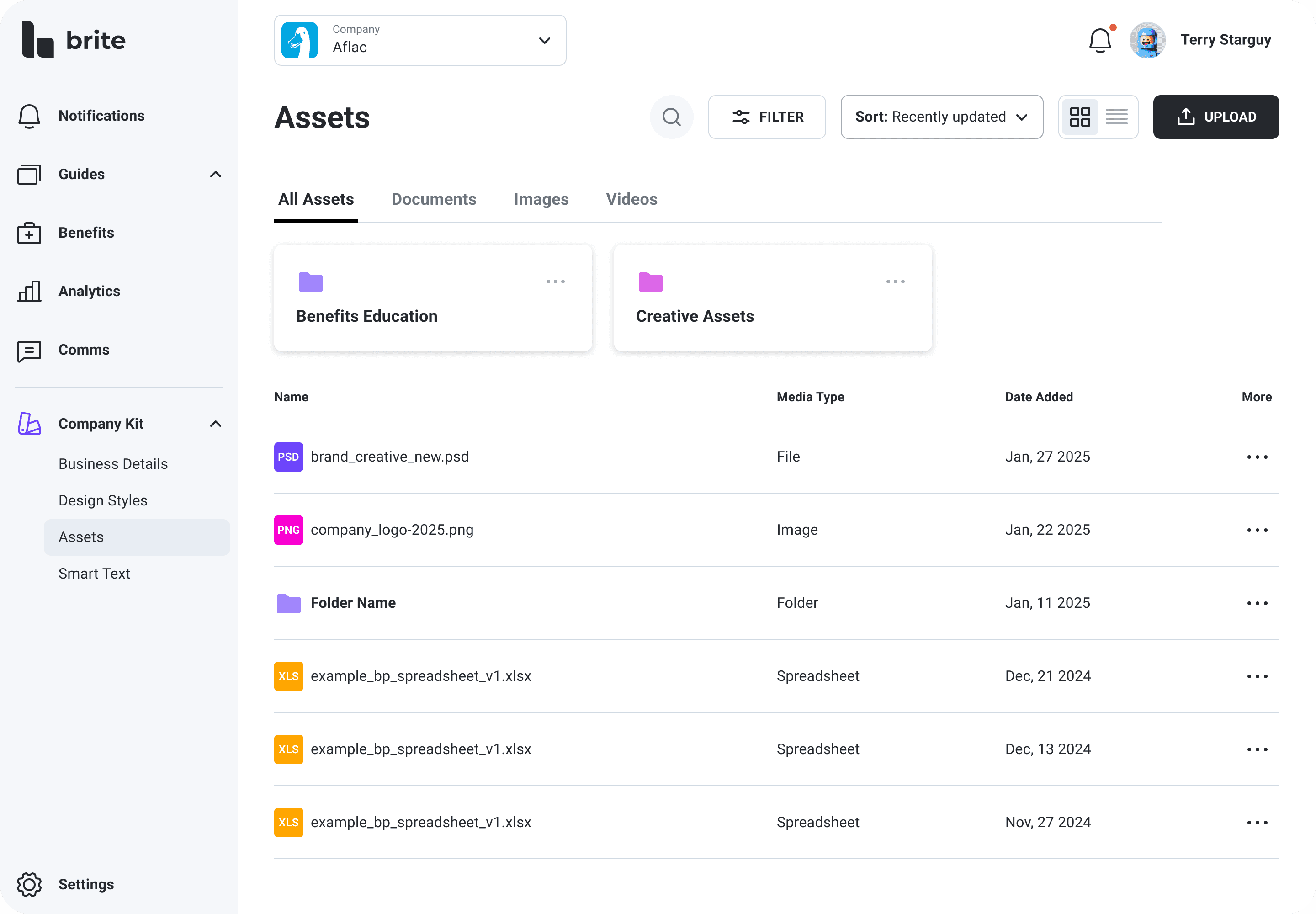This screenshot has height=914, width=1316.
Task: Open more options for brand_creative_new.psd
Action: pyautogui.click(x=1257, y=457)
